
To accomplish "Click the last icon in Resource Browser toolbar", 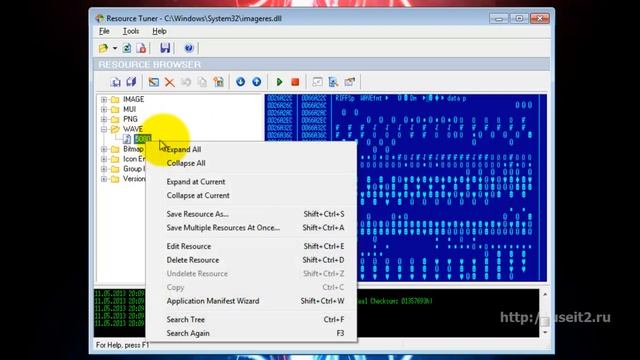I will (349, 82).
